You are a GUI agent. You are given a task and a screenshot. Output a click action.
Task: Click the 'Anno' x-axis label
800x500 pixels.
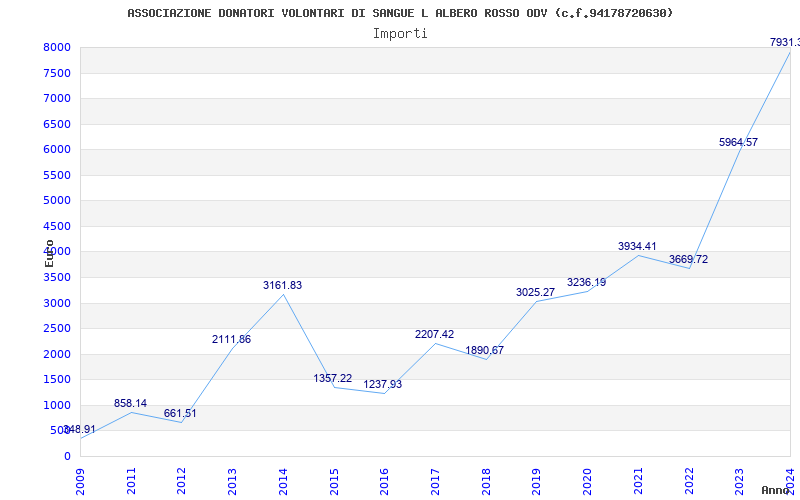(776, 490)
